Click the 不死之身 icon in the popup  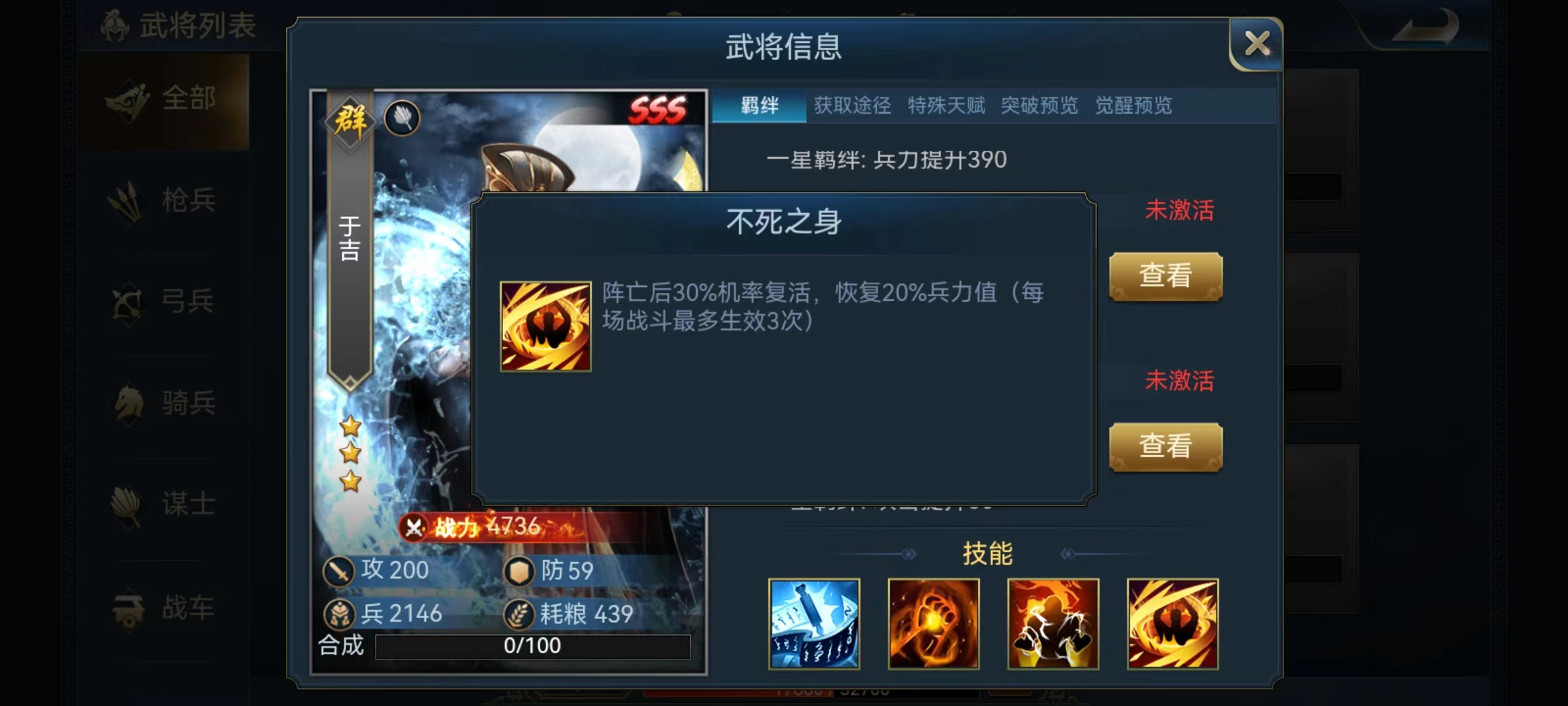(x=546, y=326)
